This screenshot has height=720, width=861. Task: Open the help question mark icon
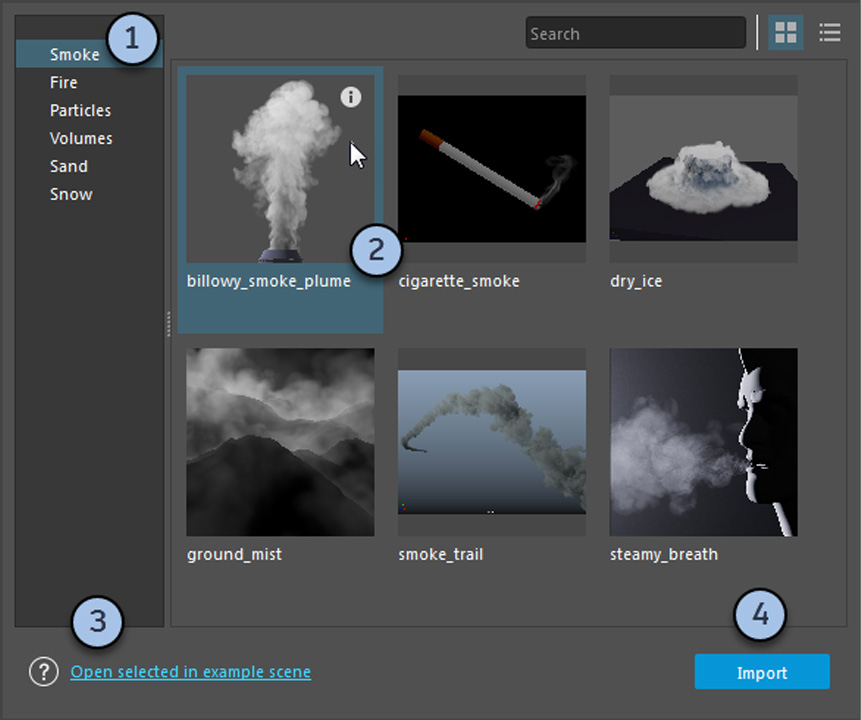tap(44, 672)
